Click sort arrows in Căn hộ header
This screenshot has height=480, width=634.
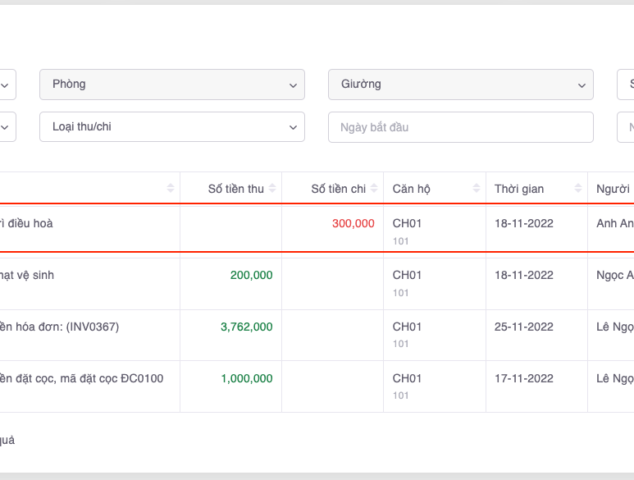point(475,188)
